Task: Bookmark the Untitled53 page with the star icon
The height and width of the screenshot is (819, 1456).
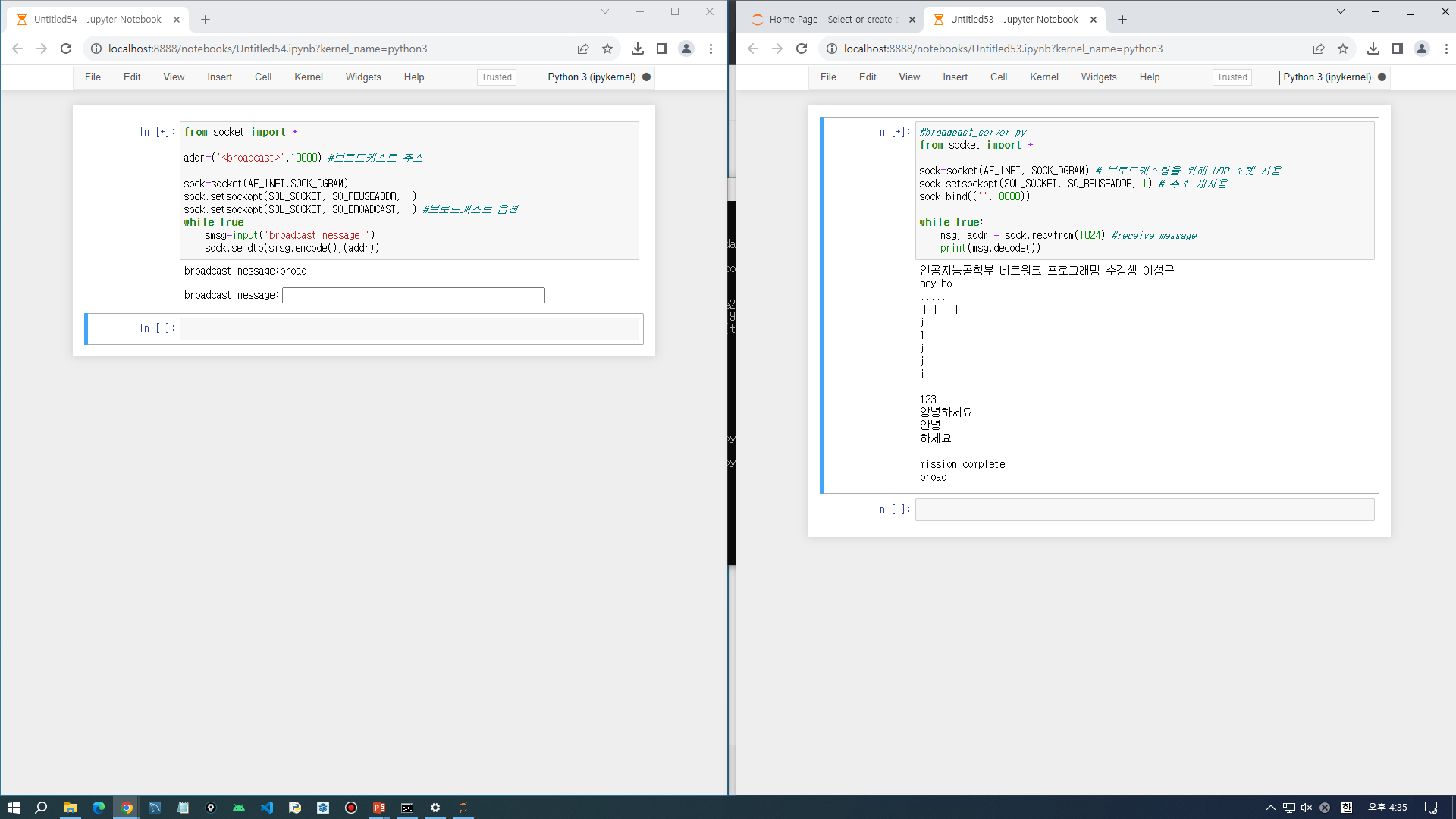Action: (1343, 49)
